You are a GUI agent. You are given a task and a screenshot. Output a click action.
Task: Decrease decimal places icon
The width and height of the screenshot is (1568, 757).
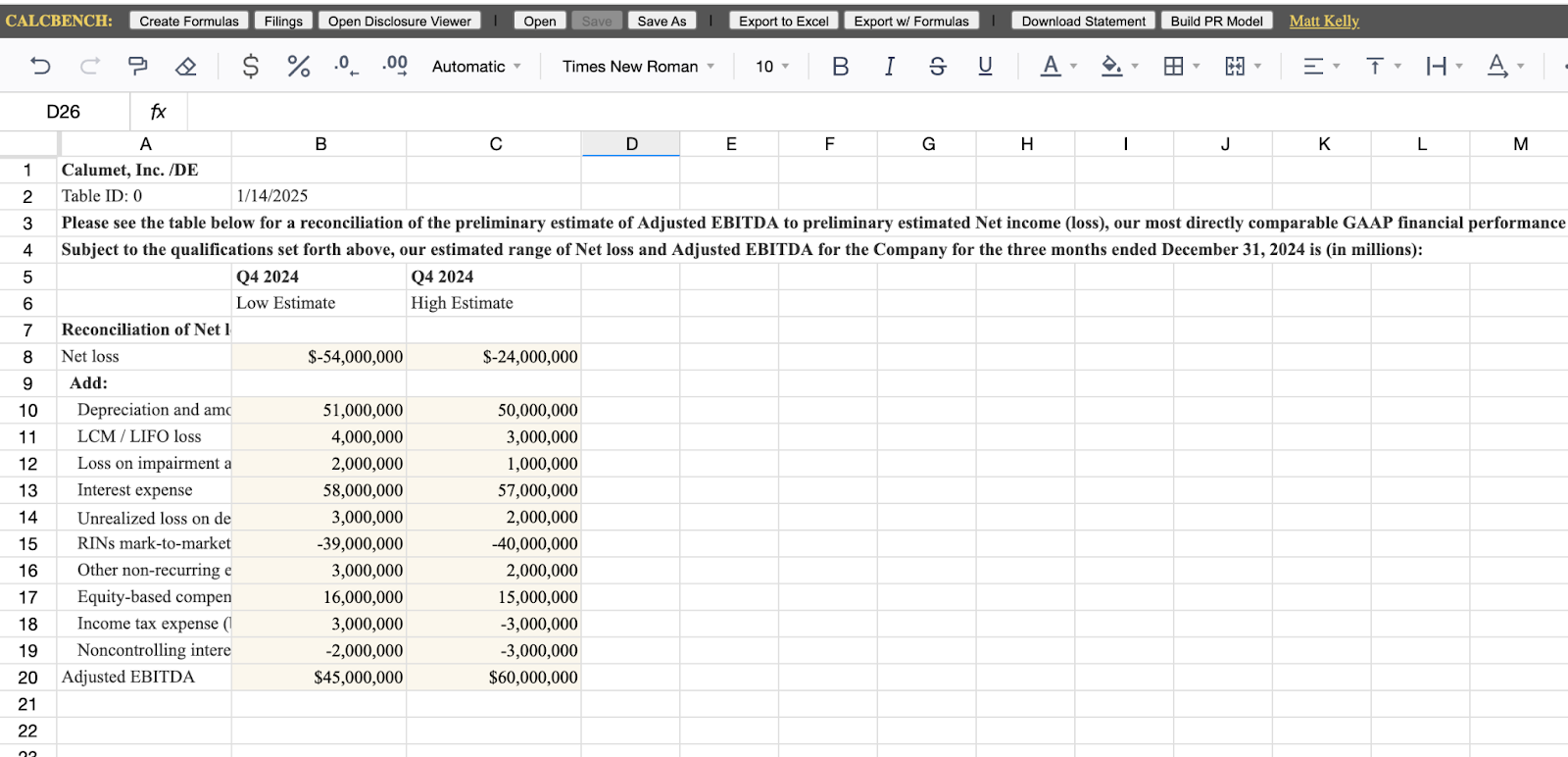pyautogui.click(x=346, y=66)
